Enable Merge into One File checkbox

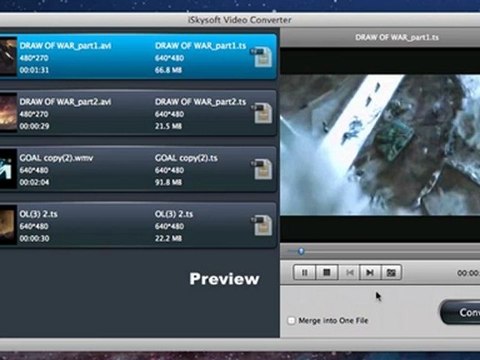point(291,321)
